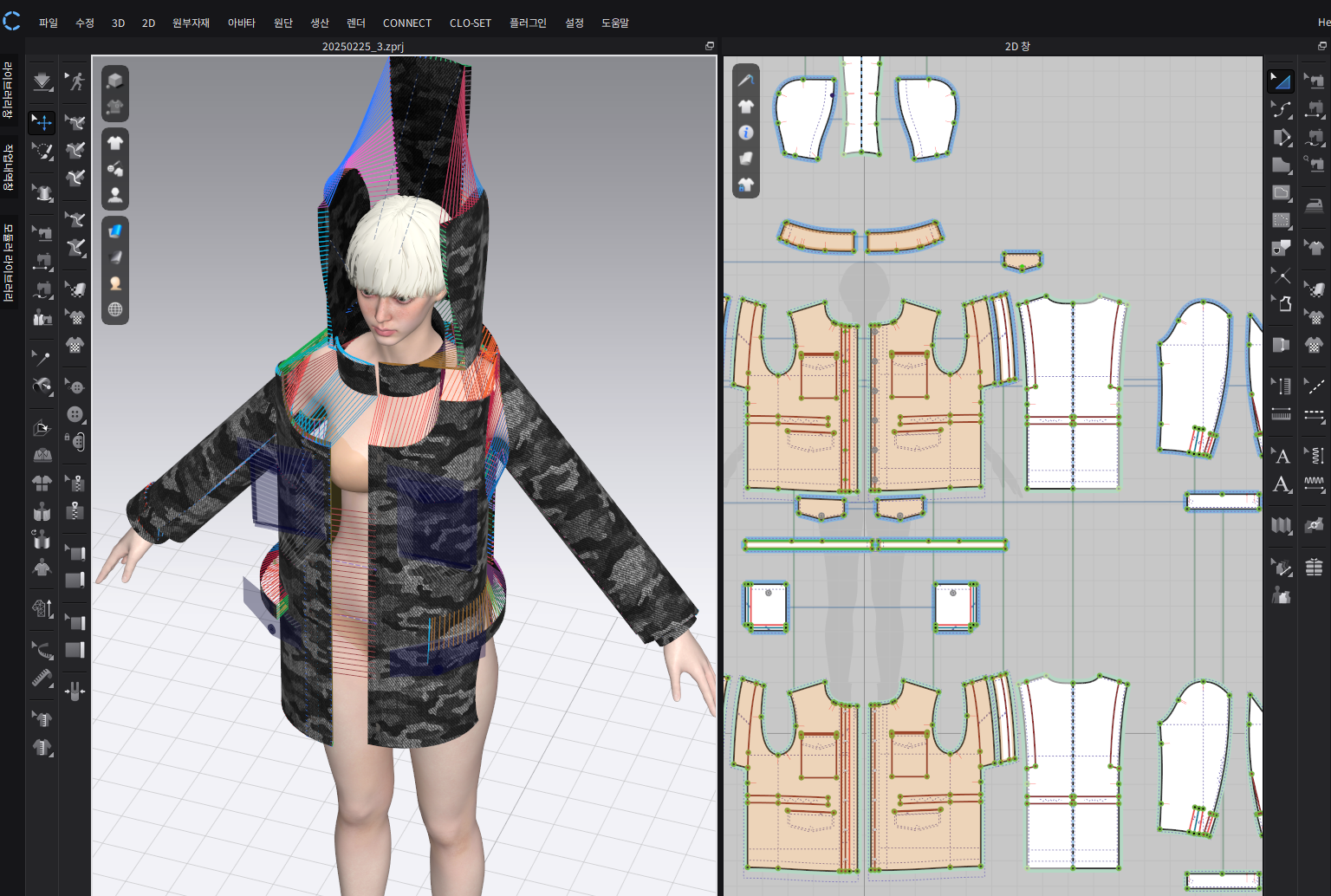Toggle garment visibility in 3D viewport
Viewport: 1331px width, 896px height.
pyautogui.click(x=115, y=143)
